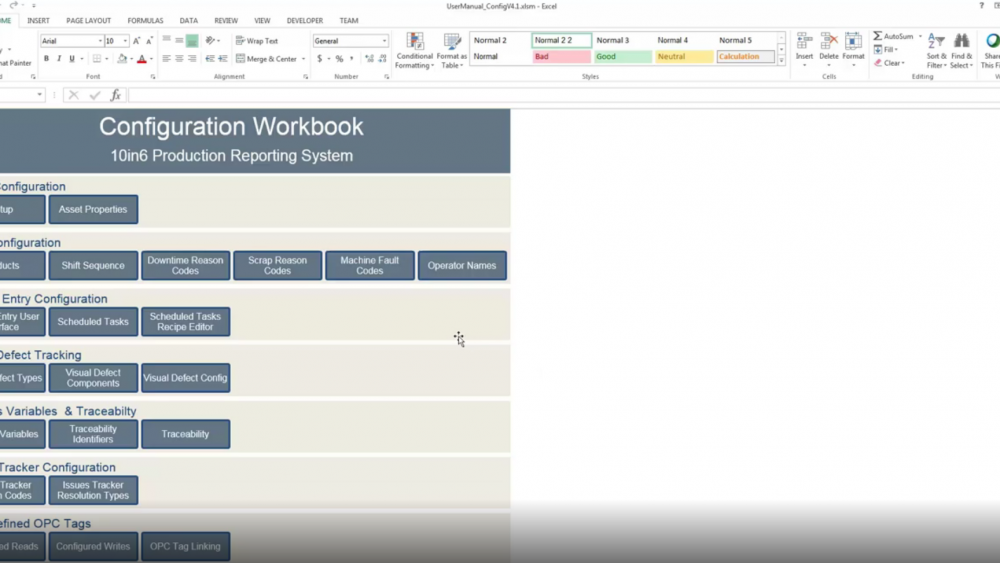The width and height of the screenshot is (1000, 563).
Task: Toggle Italic formatting
Action: pos(59,59)
